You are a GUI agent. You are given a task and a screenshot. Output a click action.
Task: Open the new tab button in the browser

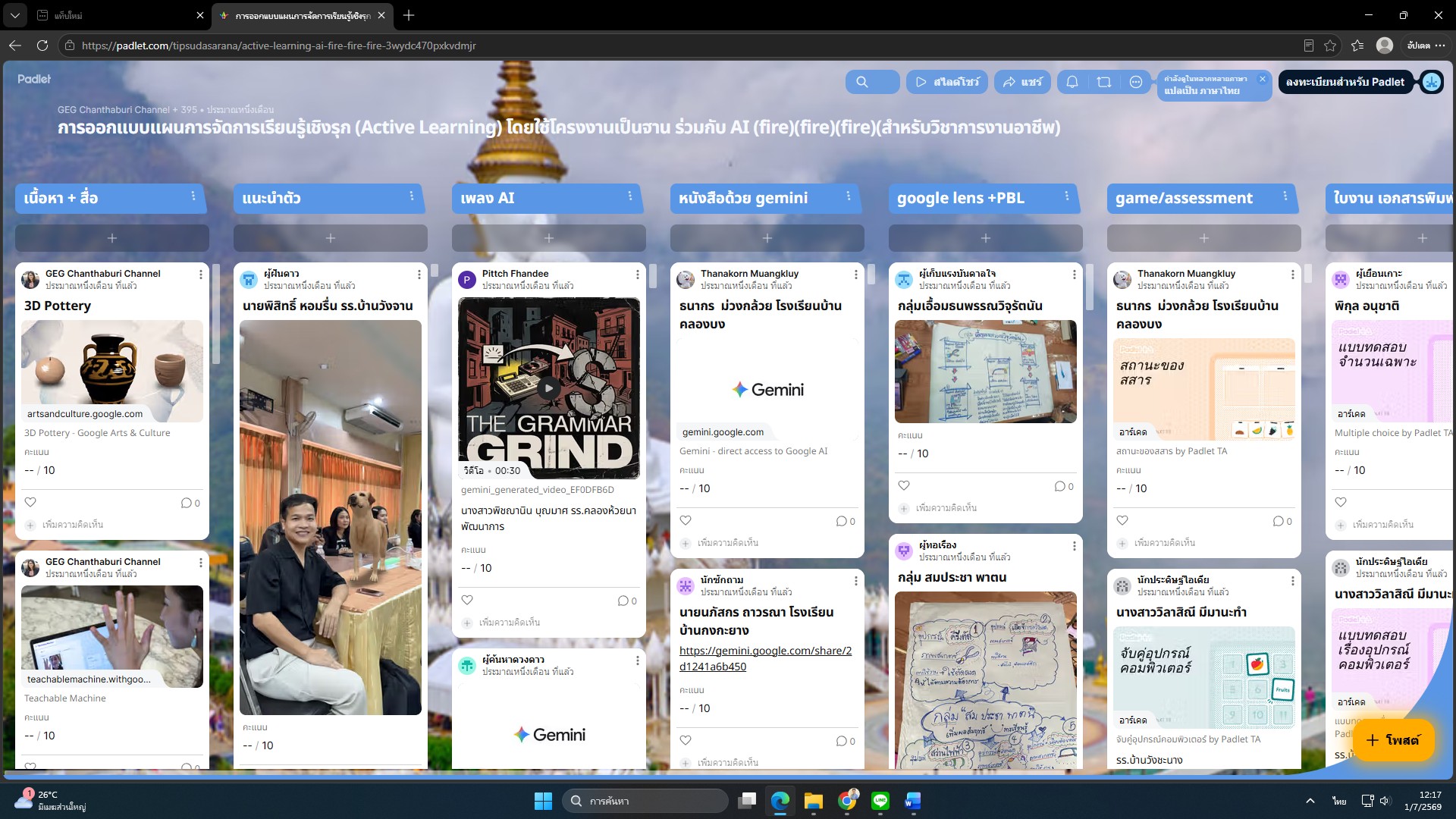point(409,15)
